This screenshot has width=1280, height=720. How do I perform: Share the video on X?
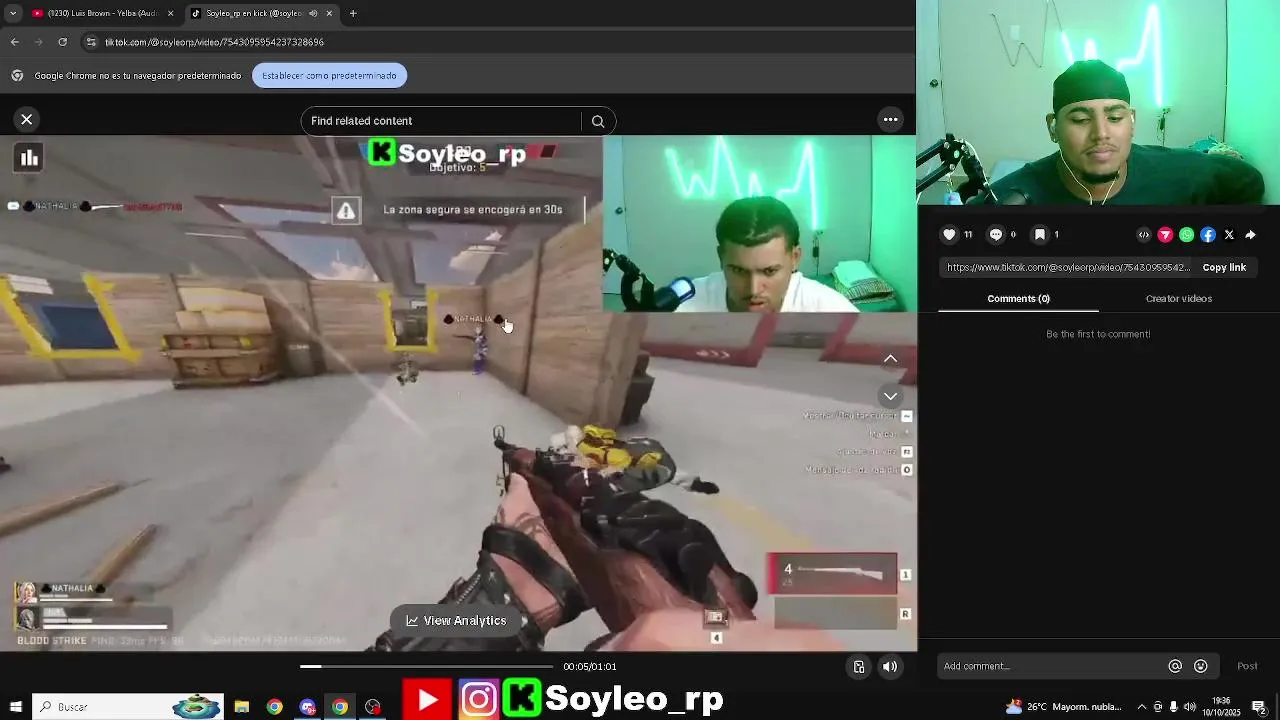tap(1229, 235)
